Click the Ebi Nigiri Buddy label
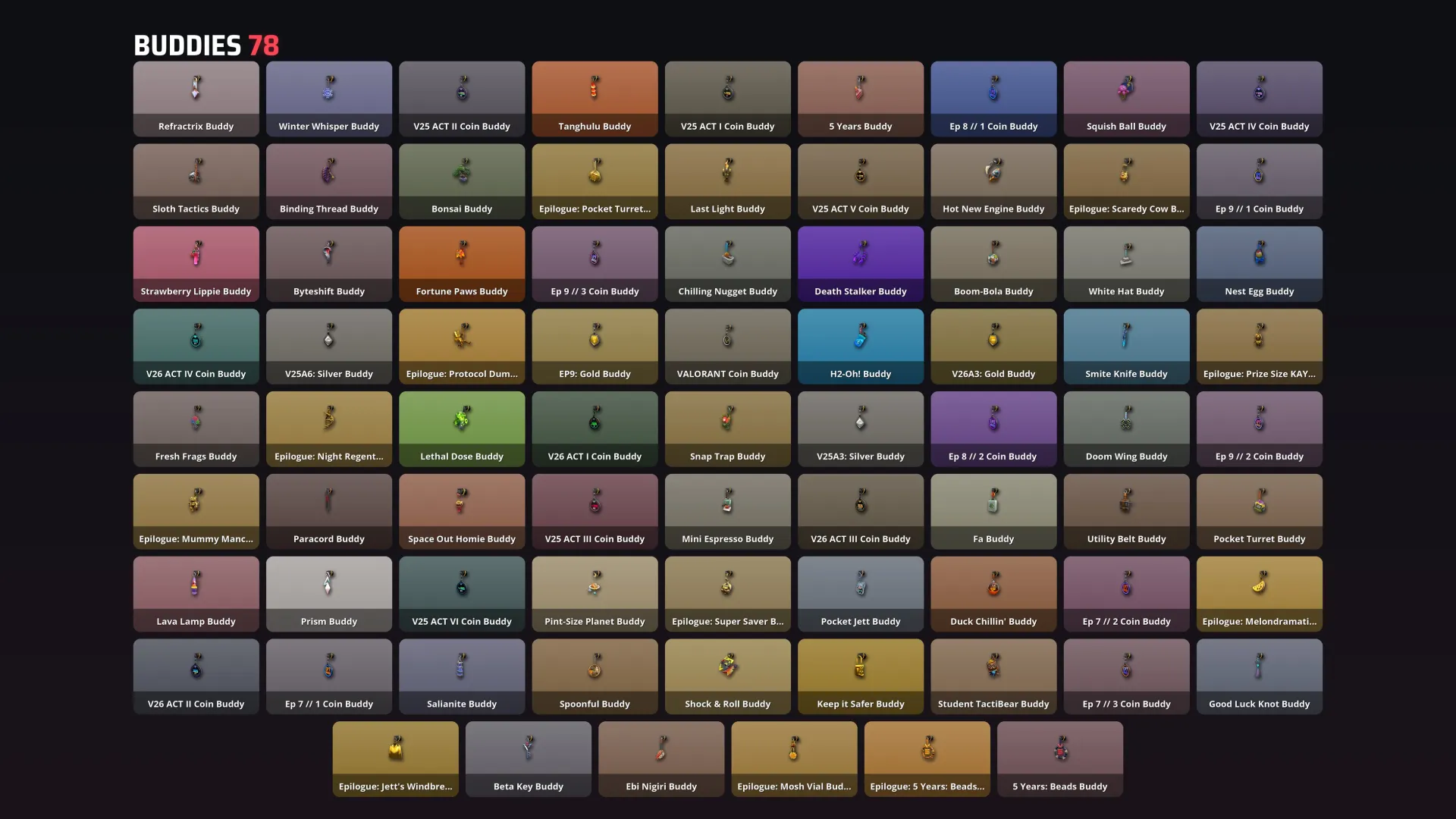 [x=661, y=786]
